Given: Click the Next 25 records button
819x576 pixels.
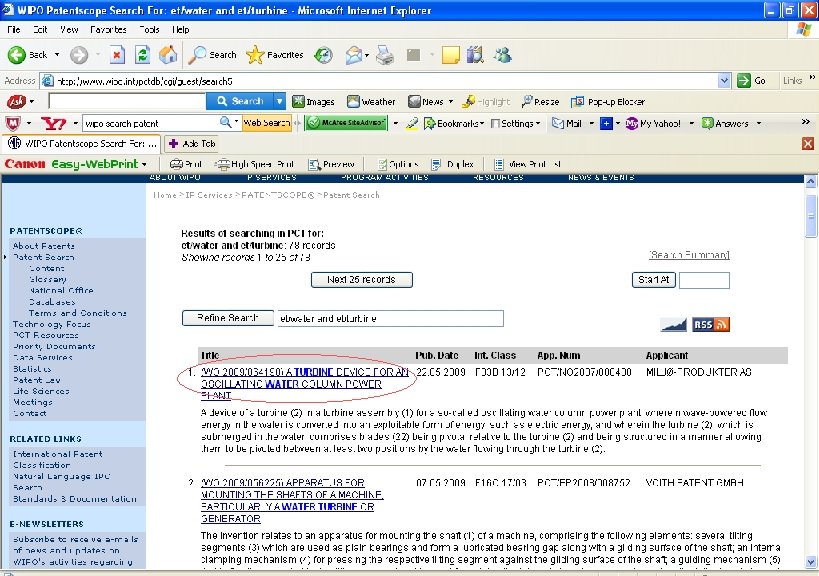Looking at the screenshot, I should 361,280.
